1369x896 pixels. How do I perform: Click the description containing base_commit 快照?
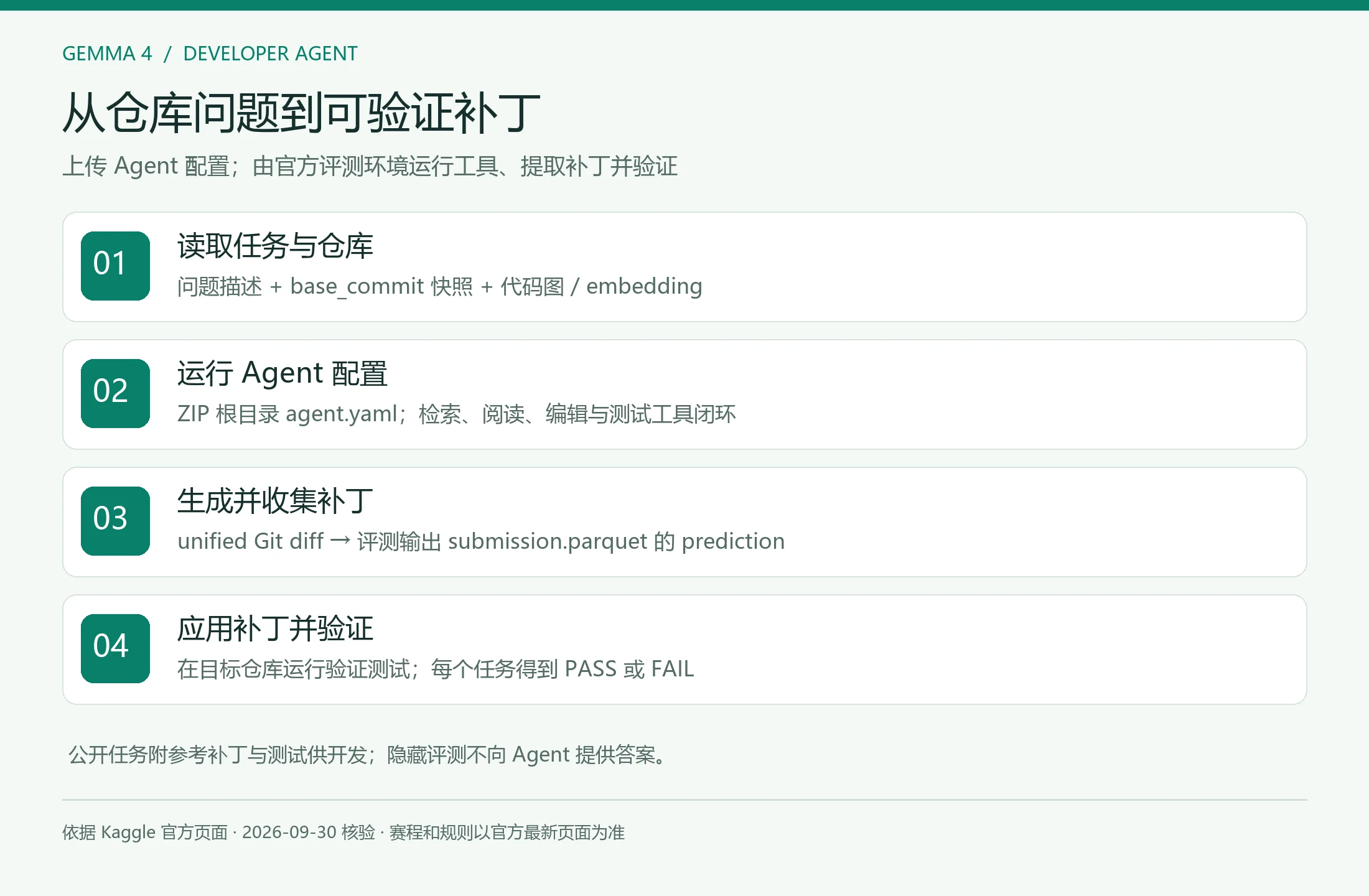point(439,286)
